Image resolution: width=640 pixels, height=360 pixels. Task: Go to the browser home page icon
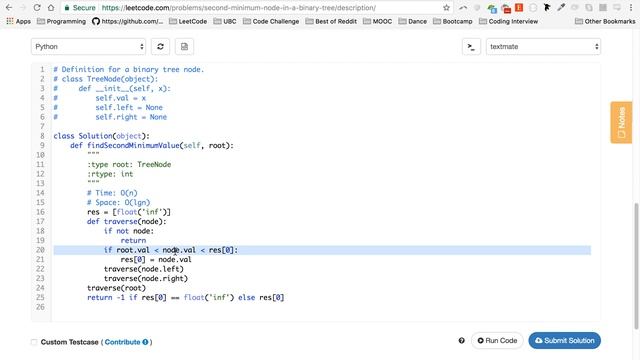point(51,8)
